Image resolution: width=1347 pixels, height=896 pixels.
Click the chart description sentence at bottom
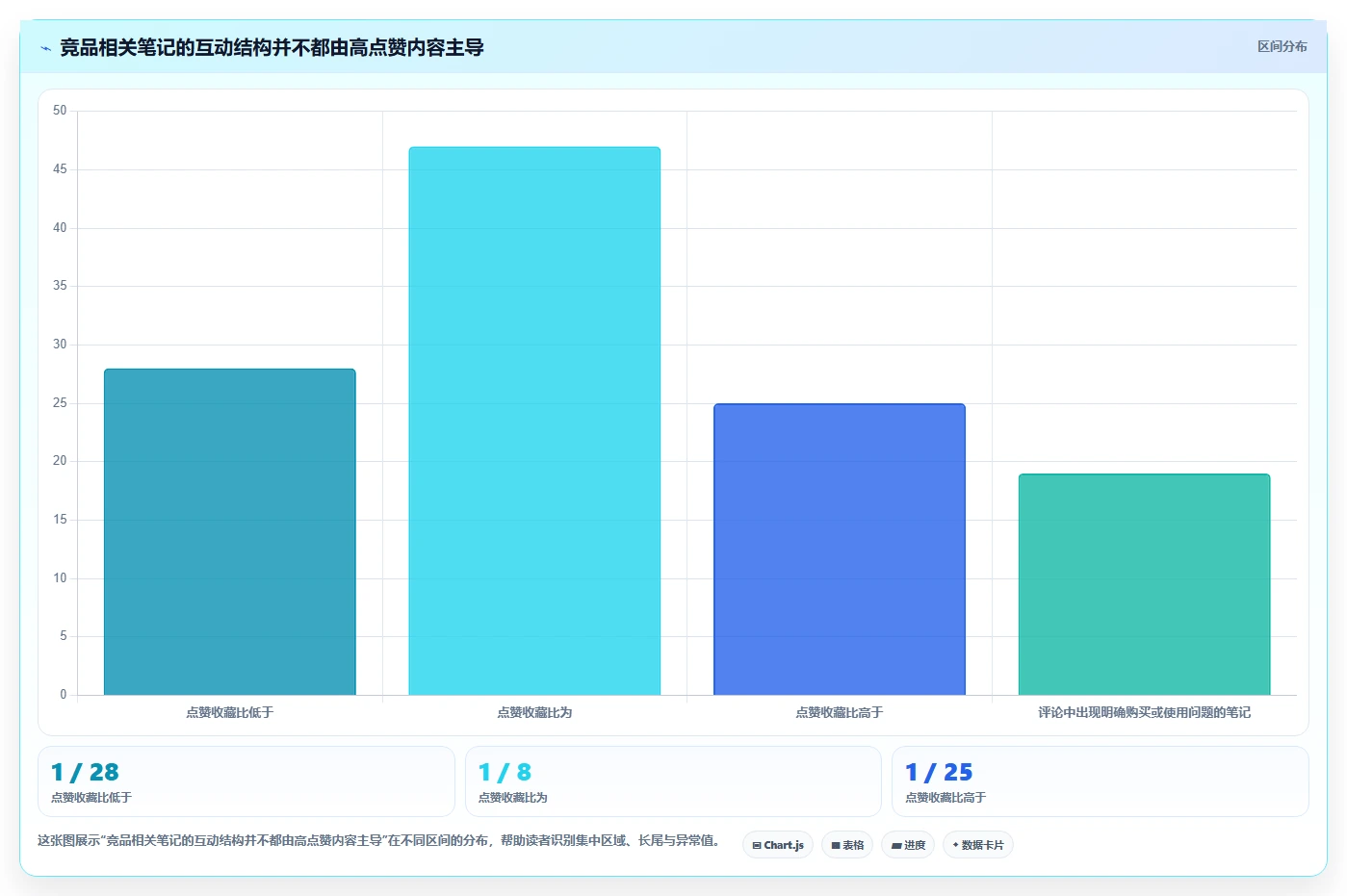pyautogui.click(x=380, y=840)
